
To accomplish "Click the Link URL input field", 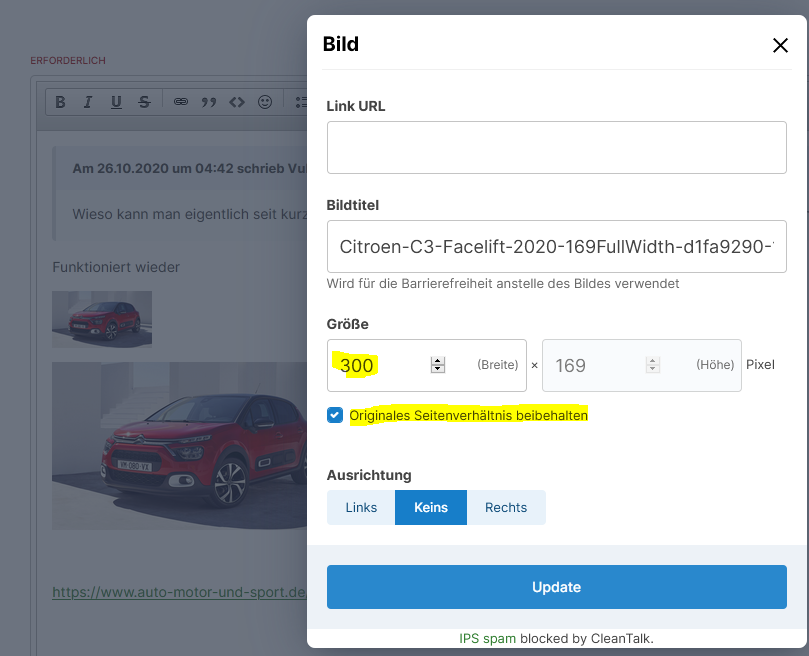I will pyautogui.click(x=557, y=148).
